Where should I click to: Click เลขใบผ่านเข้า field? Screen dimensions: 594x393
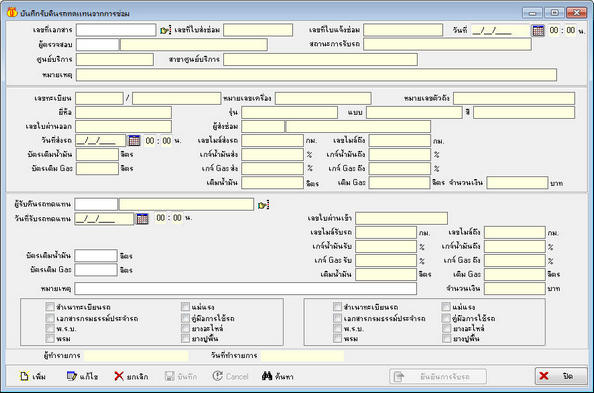coord(402,218)
